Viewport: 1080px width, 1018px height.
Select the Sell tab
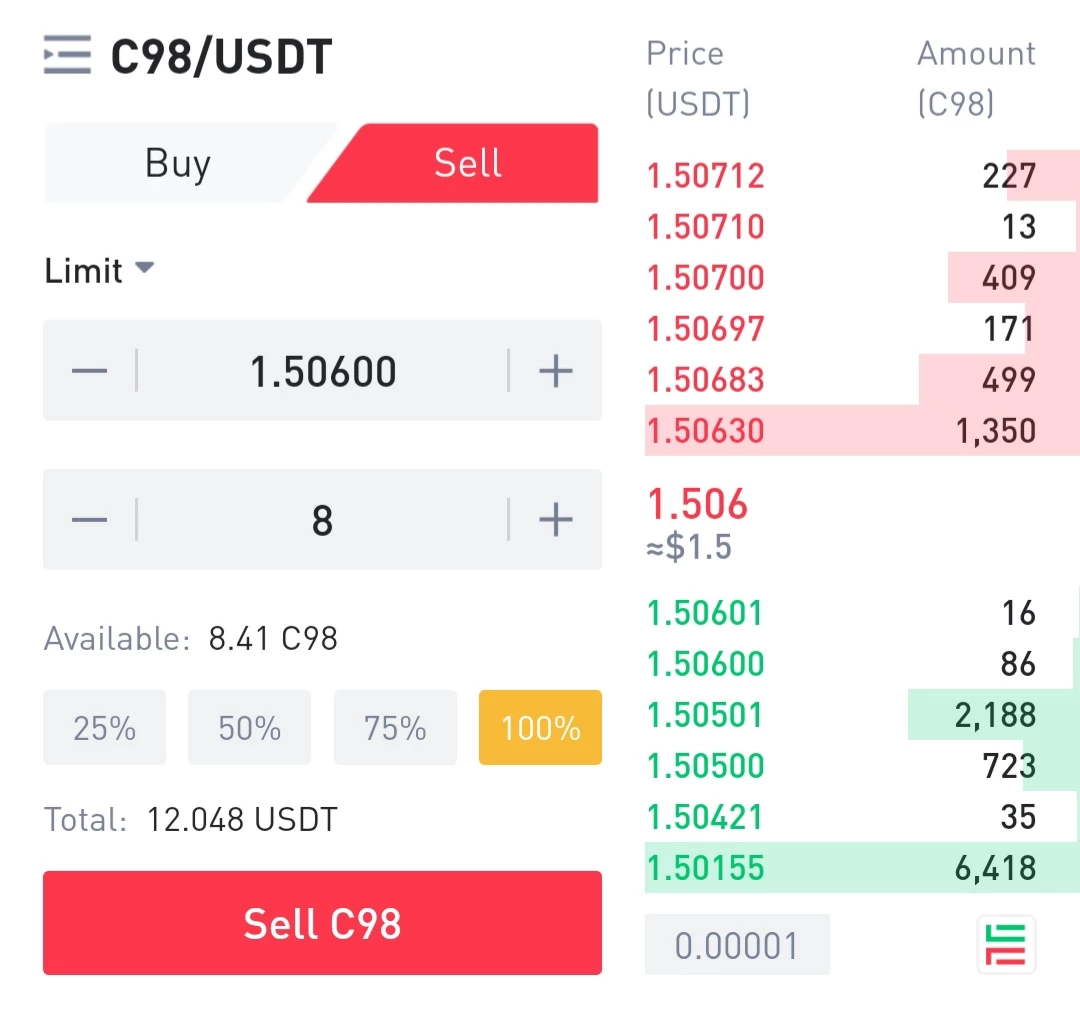pyautogui.click(x=467, y=163)
